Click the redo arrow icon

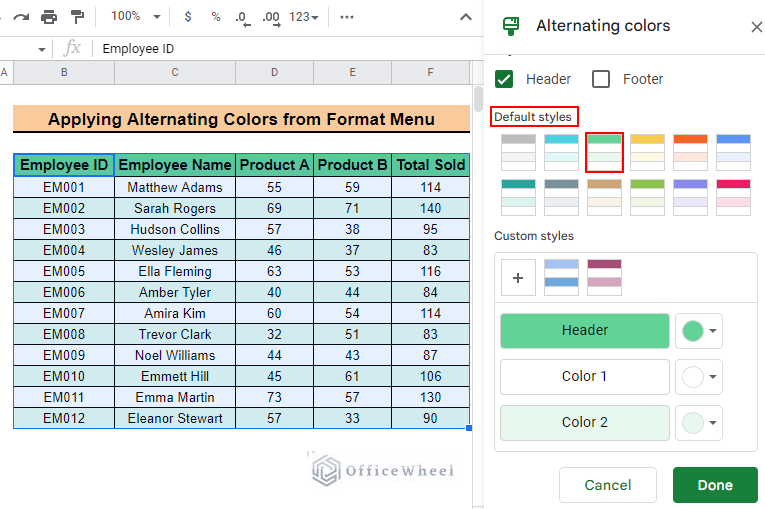[20, 18]
